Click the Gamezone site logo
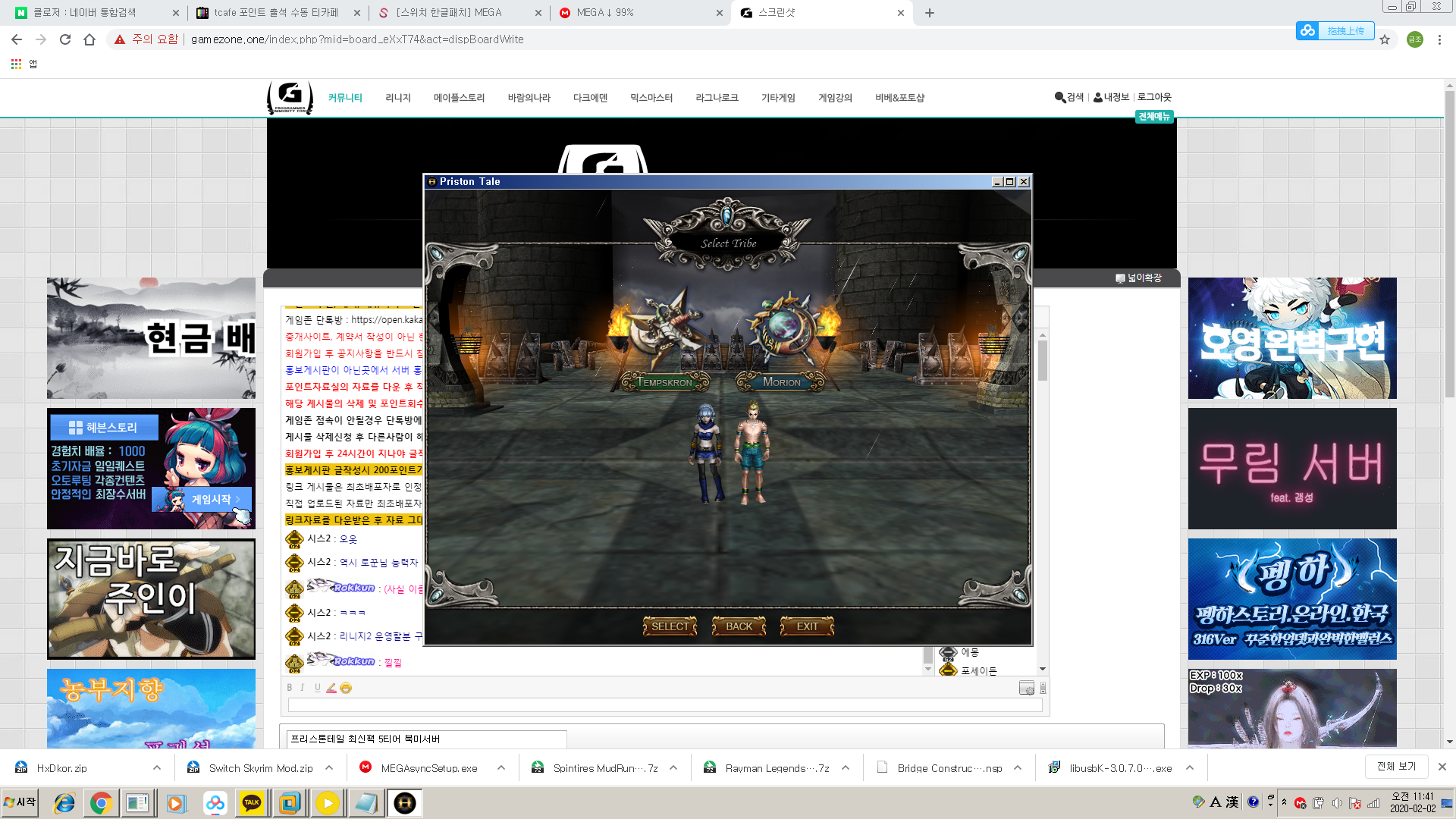1456x819 pixels. pyautogui.click(x=290, y=97)
